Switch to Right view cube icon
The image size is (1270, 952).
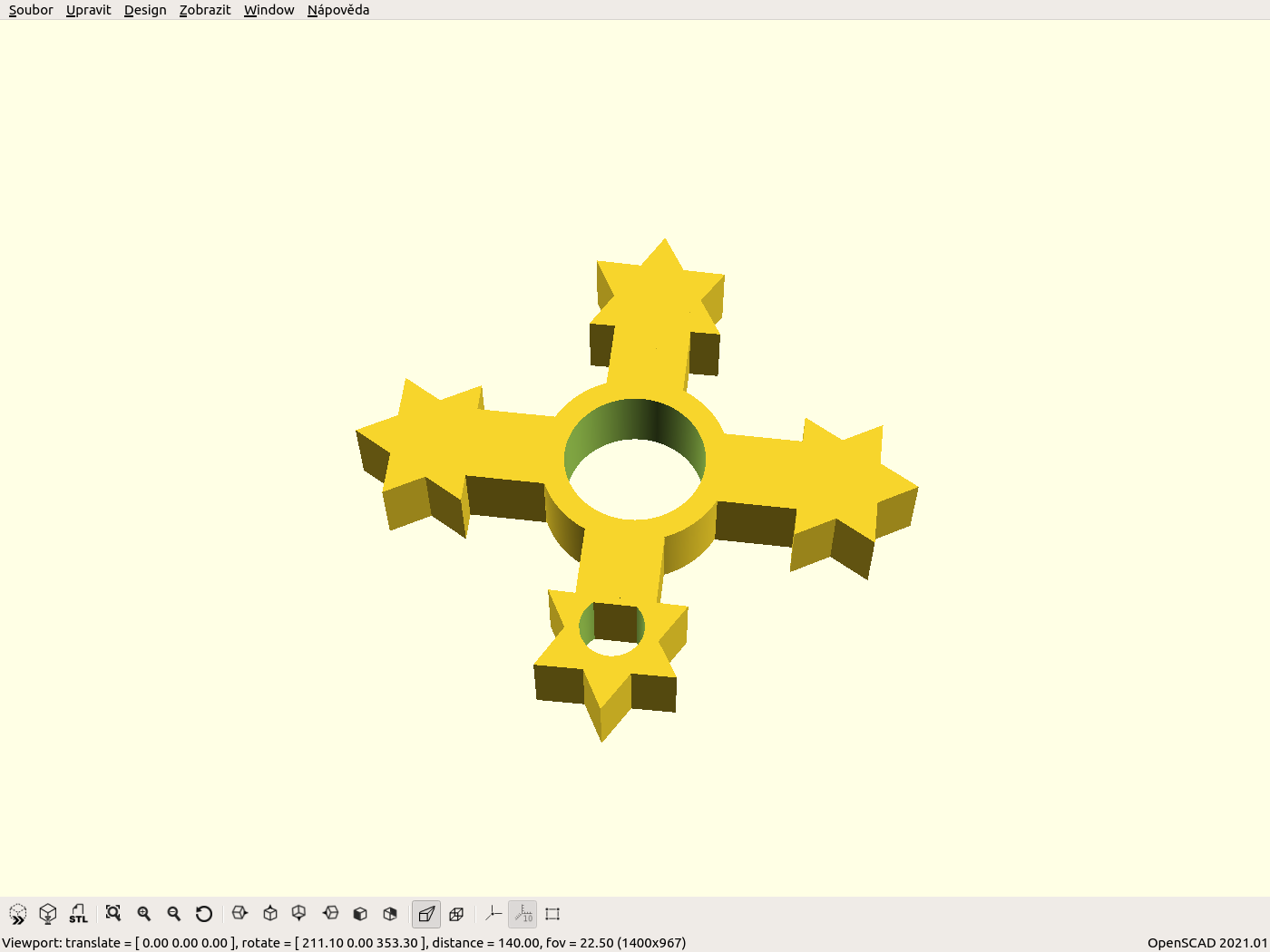tap(239, 914)
